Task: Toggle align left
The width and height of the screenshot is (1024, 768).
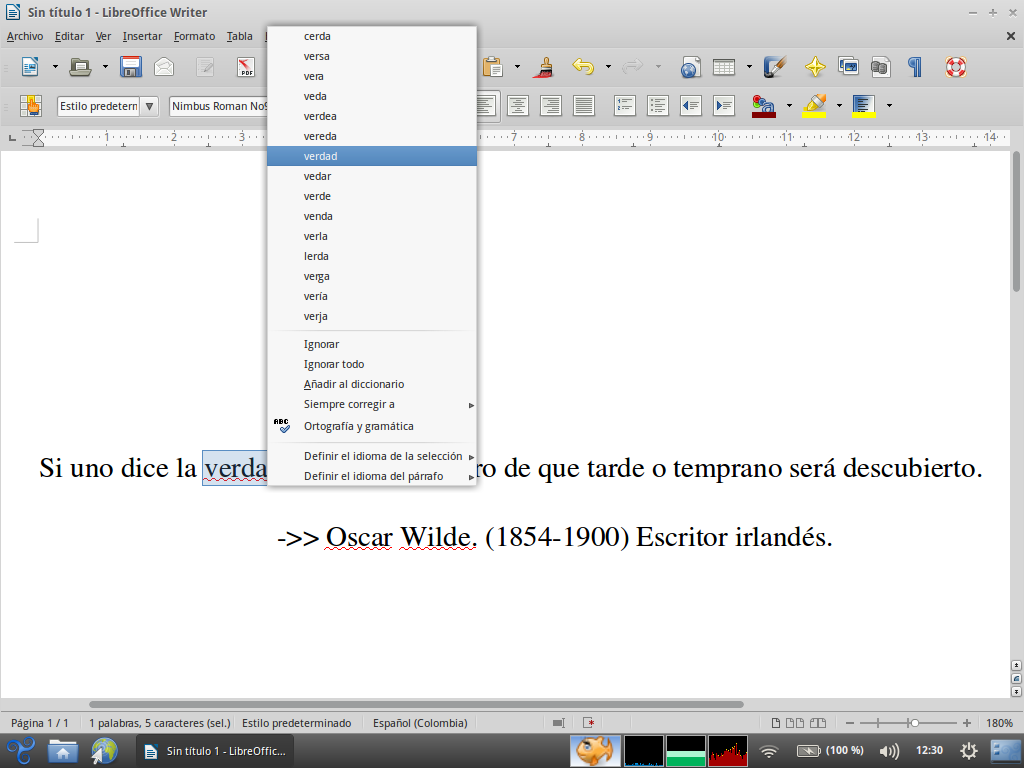Action: pyautogui.click(x=486, y=106)
